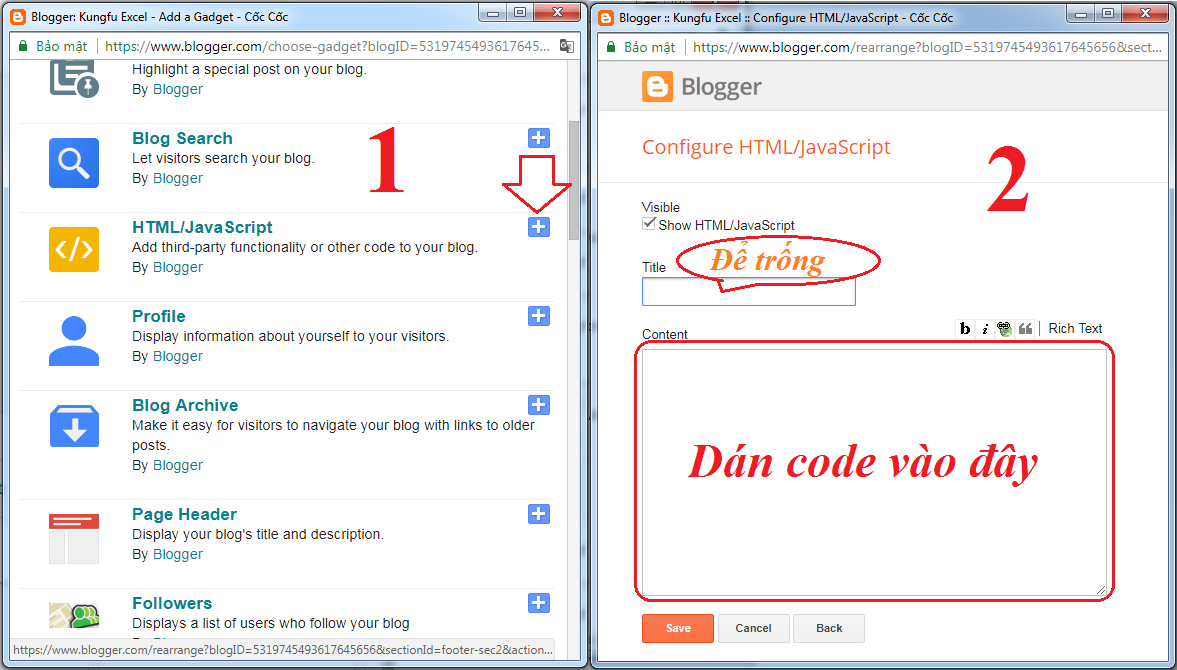This screenshot has width=1177, height=670.
Task: Click Back button
Action: pyautogui.click(x=829, y=628)
